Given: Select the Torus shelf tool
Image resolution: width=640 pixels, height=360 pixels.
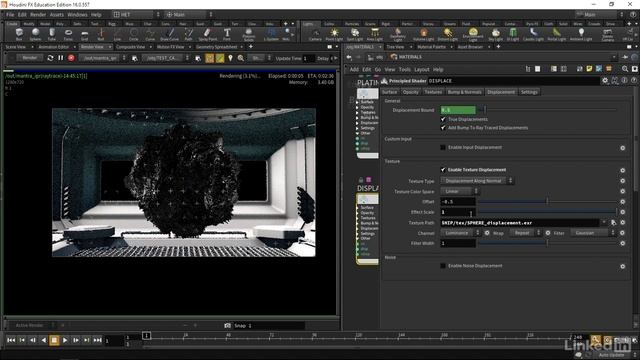Looking at the screenshot, I should pyautogui.click(x=68, y=34).
